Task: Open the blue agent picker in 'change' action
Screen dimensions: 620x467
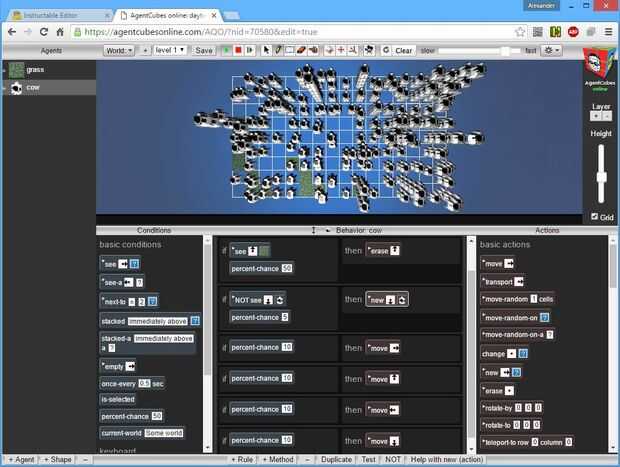Action: point(523,354)
